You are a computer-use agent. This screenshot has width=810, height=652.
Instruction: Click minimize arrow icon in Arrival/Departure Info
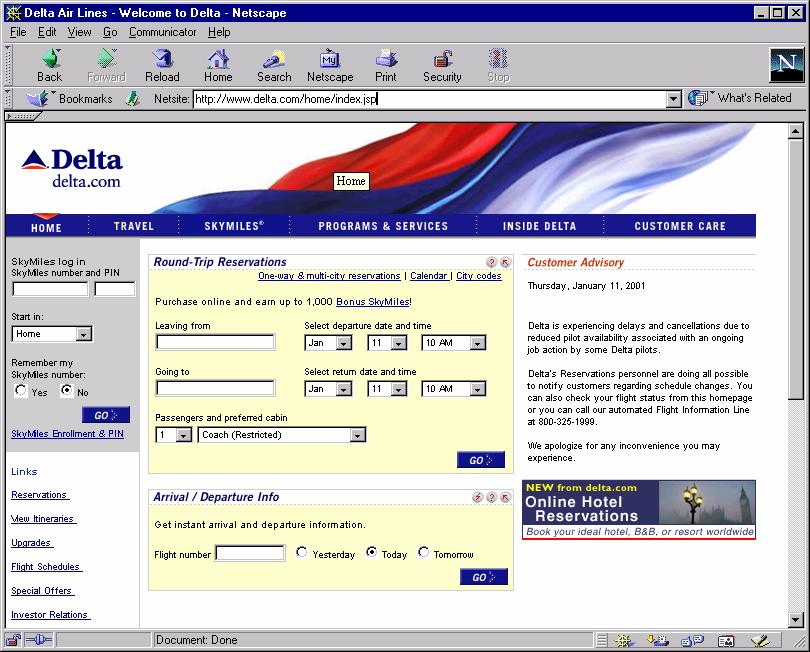505,497
